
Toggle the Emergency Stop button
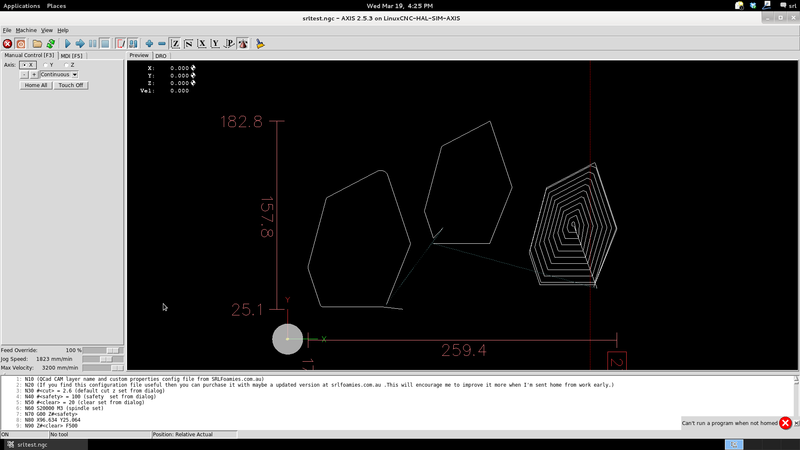7,44
